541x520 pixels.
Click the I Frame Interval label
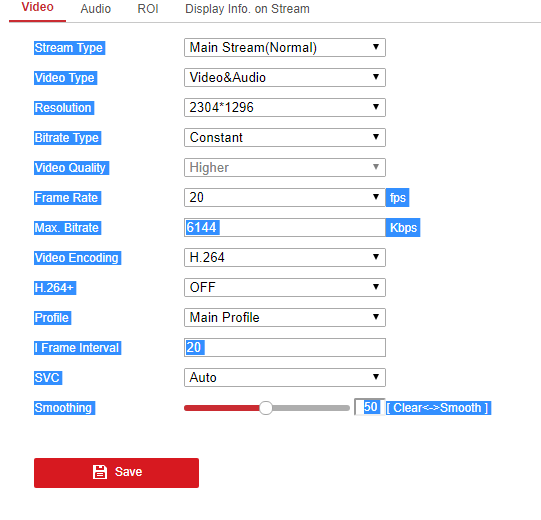click(77, 348)
